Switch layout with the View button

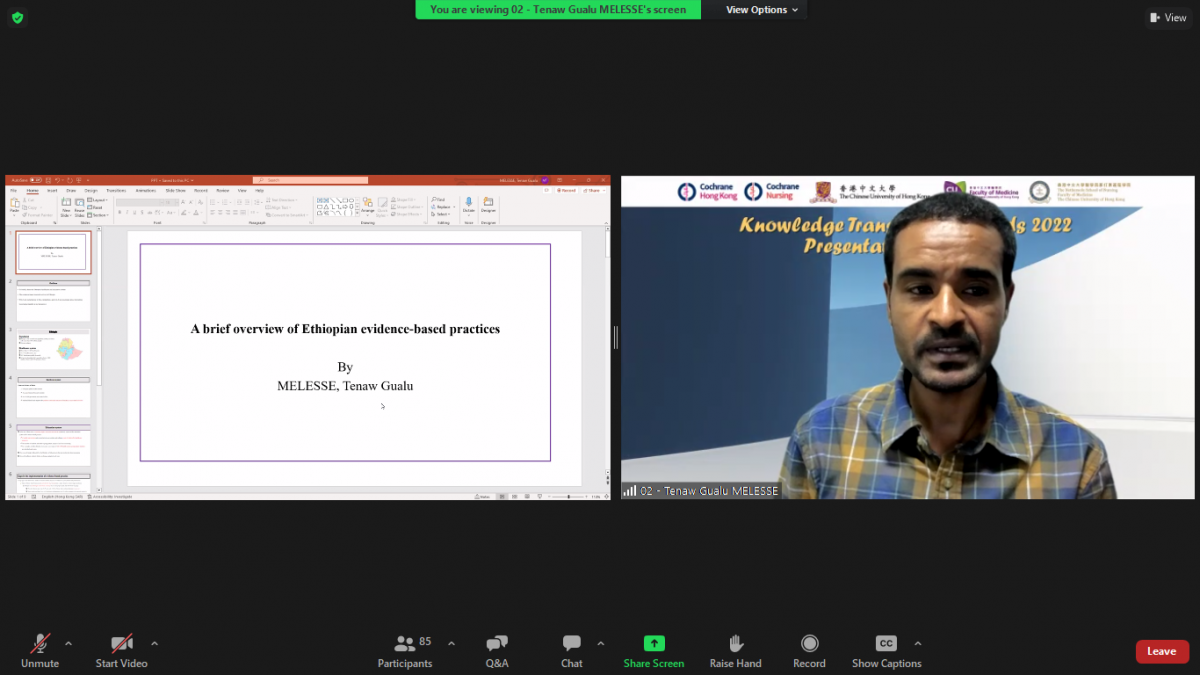pyautogui.click(x=1168, y=17)
